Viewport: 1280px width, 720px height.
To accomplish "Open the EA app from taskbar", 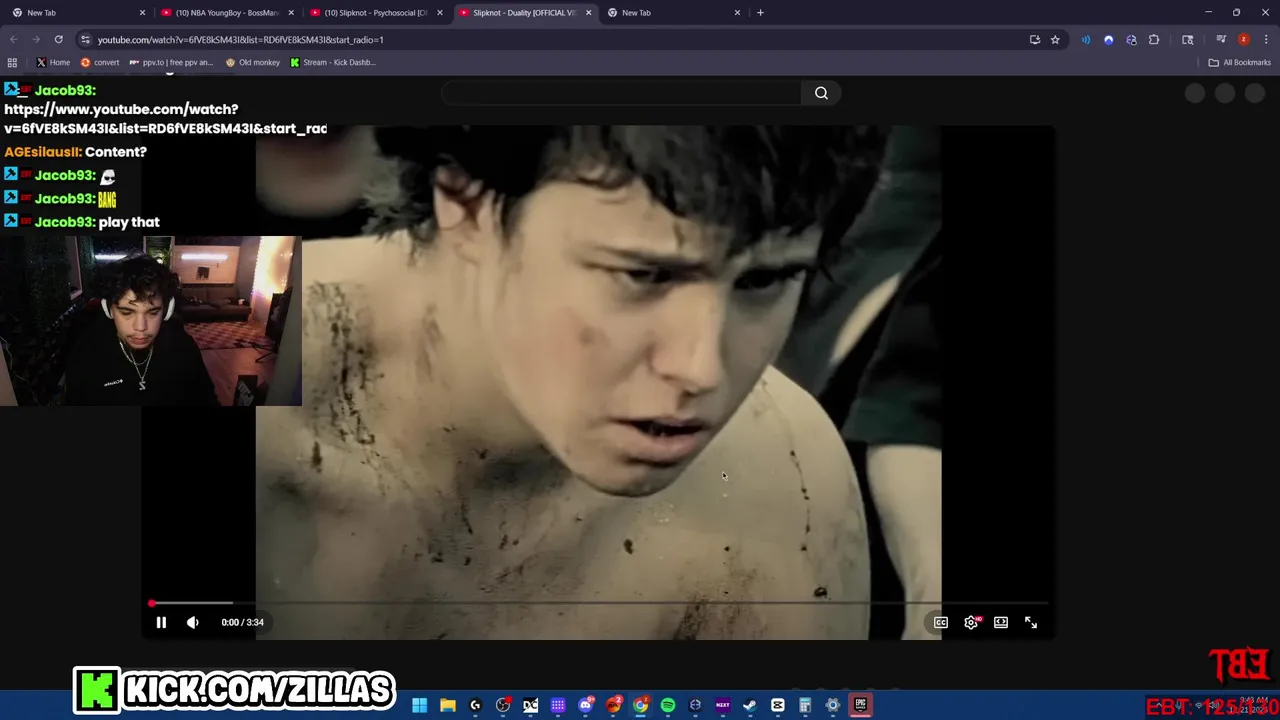I will click(x=613, y=706).
